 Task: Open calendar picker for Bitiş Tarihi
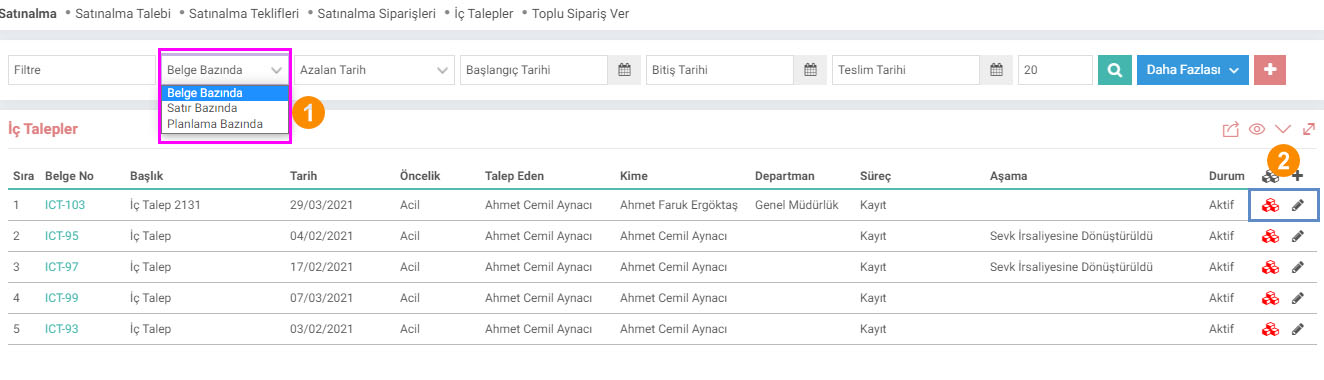click(x=810, y=70)
